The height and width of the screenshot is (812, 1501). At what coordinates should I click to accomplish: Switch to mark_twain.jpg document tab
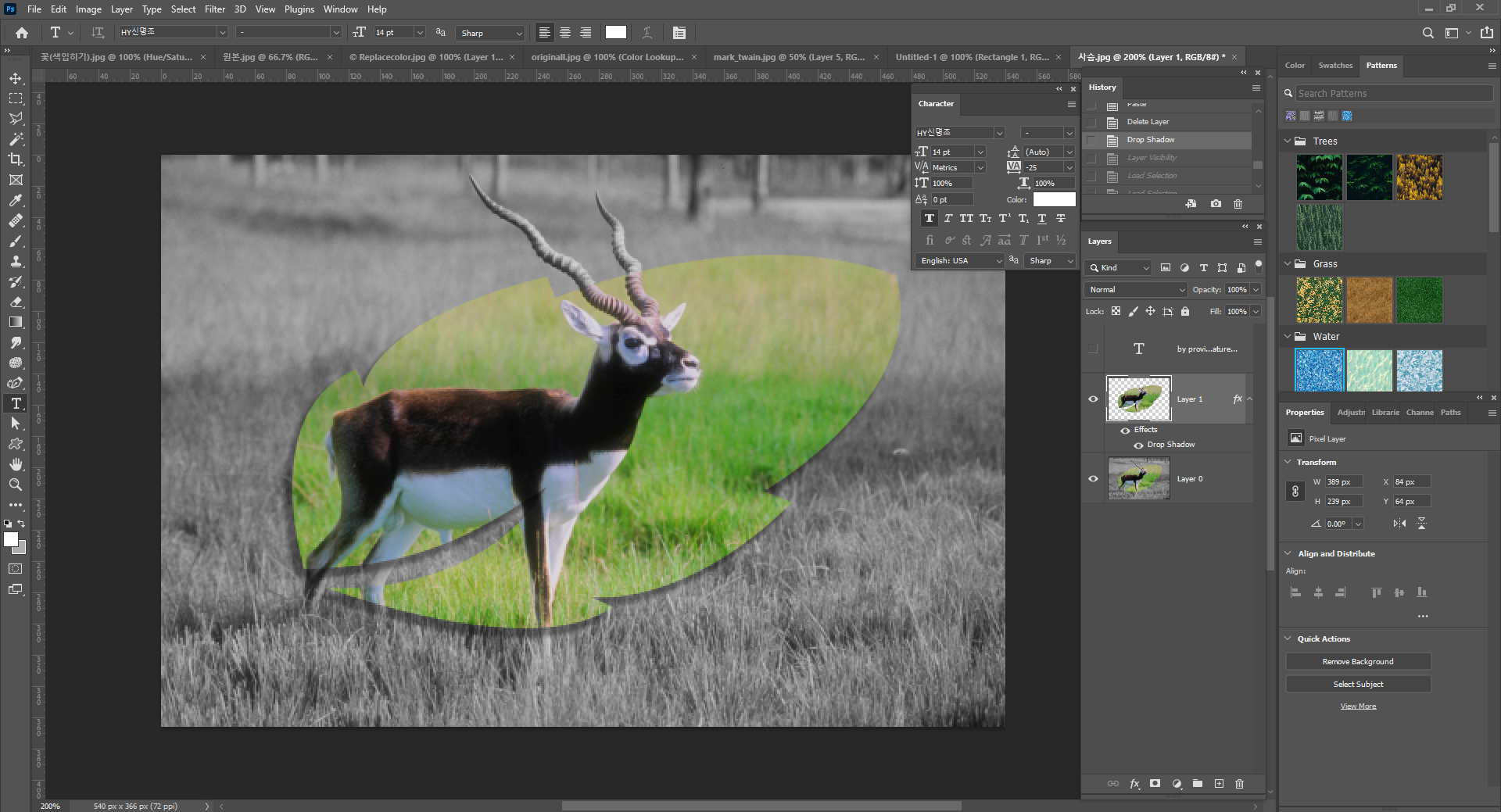788,57
